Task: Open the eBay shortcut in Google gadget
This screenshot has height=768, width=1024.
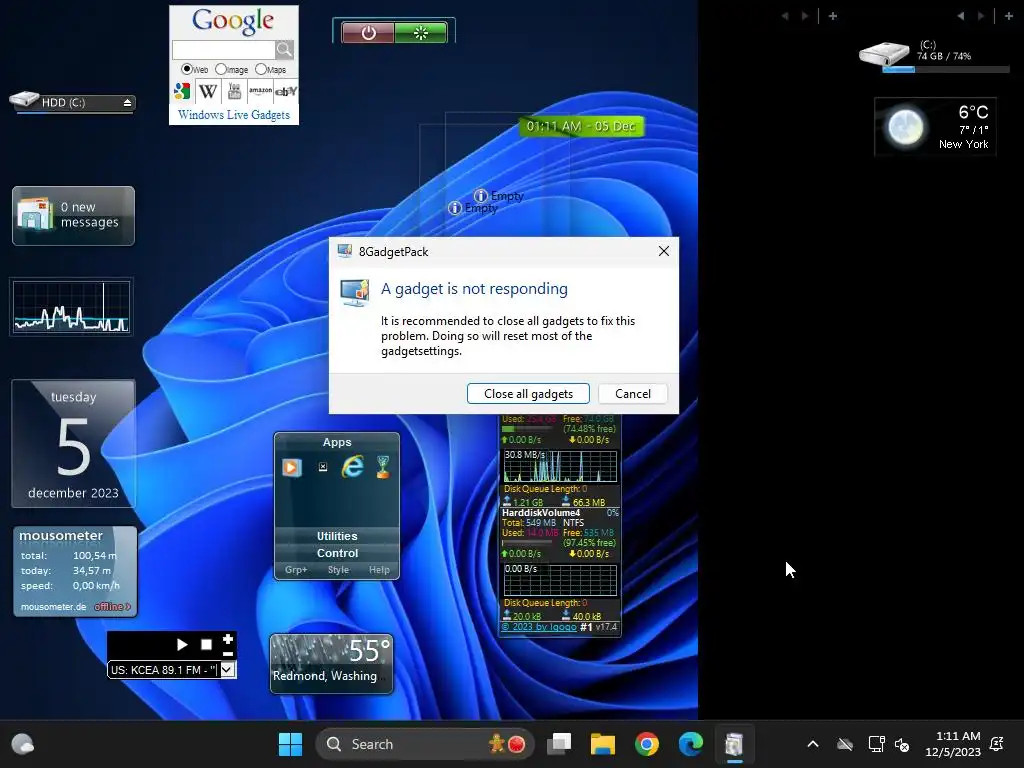Action: [x=286, y=91]
